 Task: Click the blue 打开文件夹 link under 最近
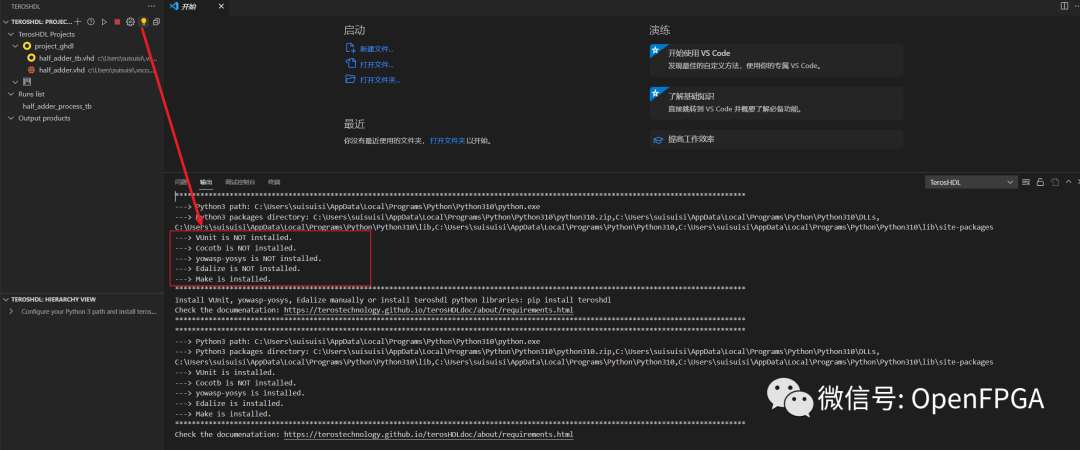click(447, 140)
